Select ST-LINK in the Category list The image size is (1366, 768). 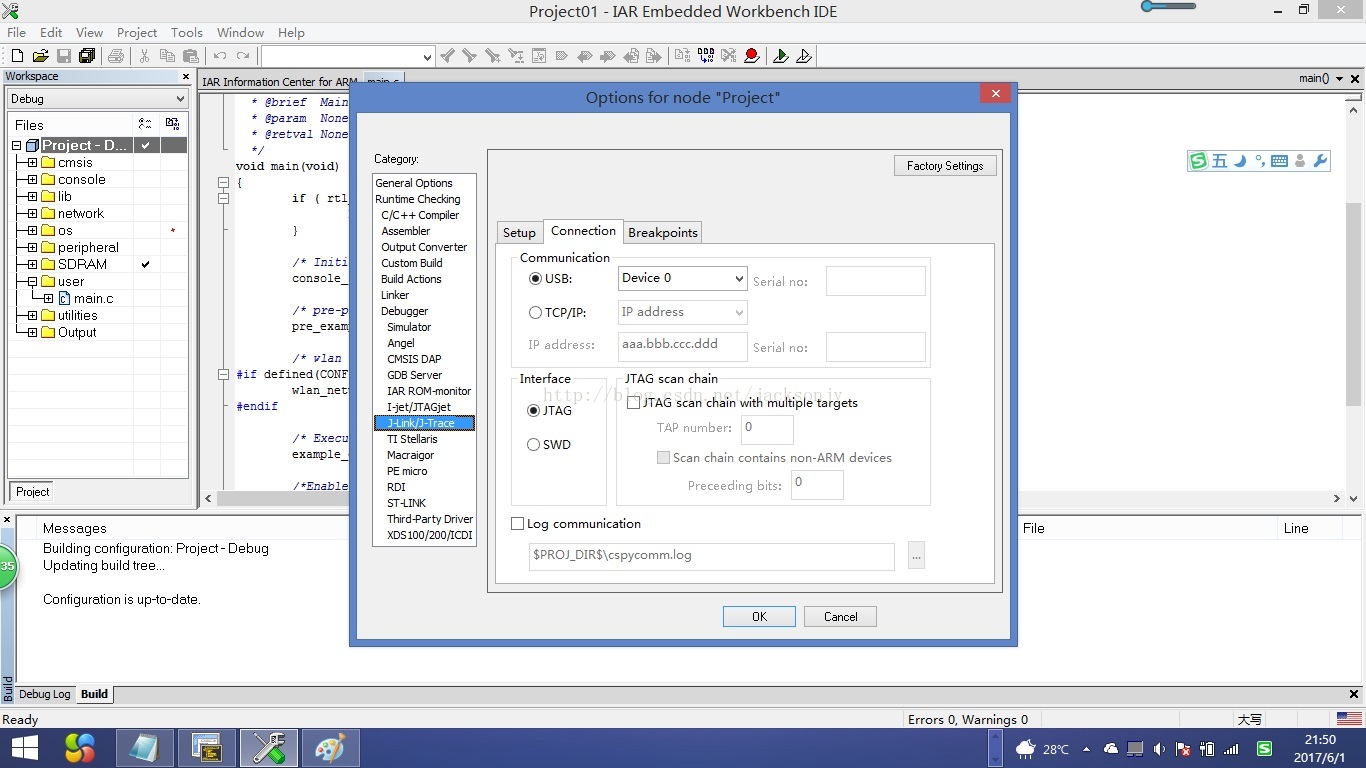[407, 503]
